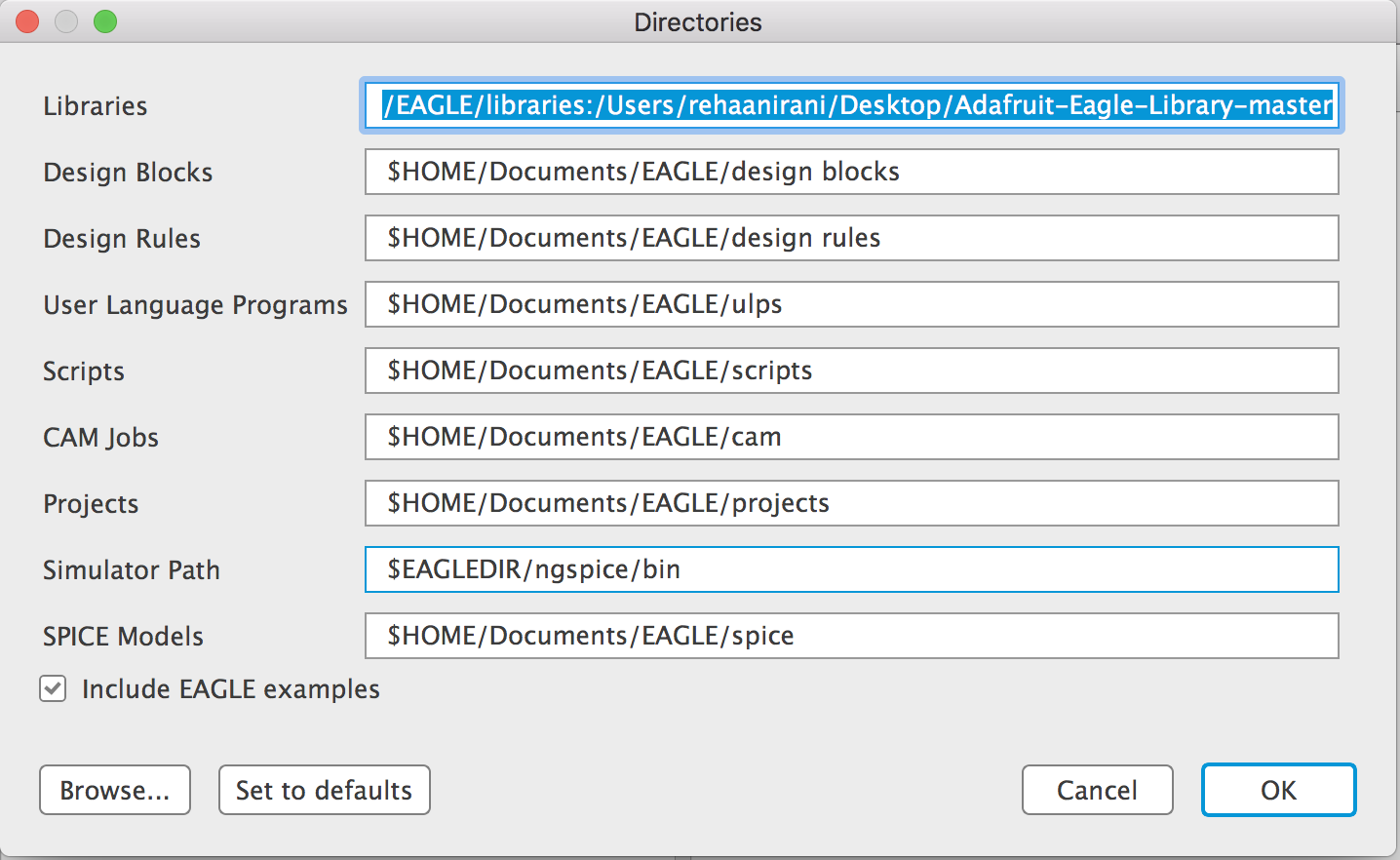The image size is (1400, 860).
Task: Confirm settings with the OK button
Action: pyautogui.click(x=1278, y=790)
